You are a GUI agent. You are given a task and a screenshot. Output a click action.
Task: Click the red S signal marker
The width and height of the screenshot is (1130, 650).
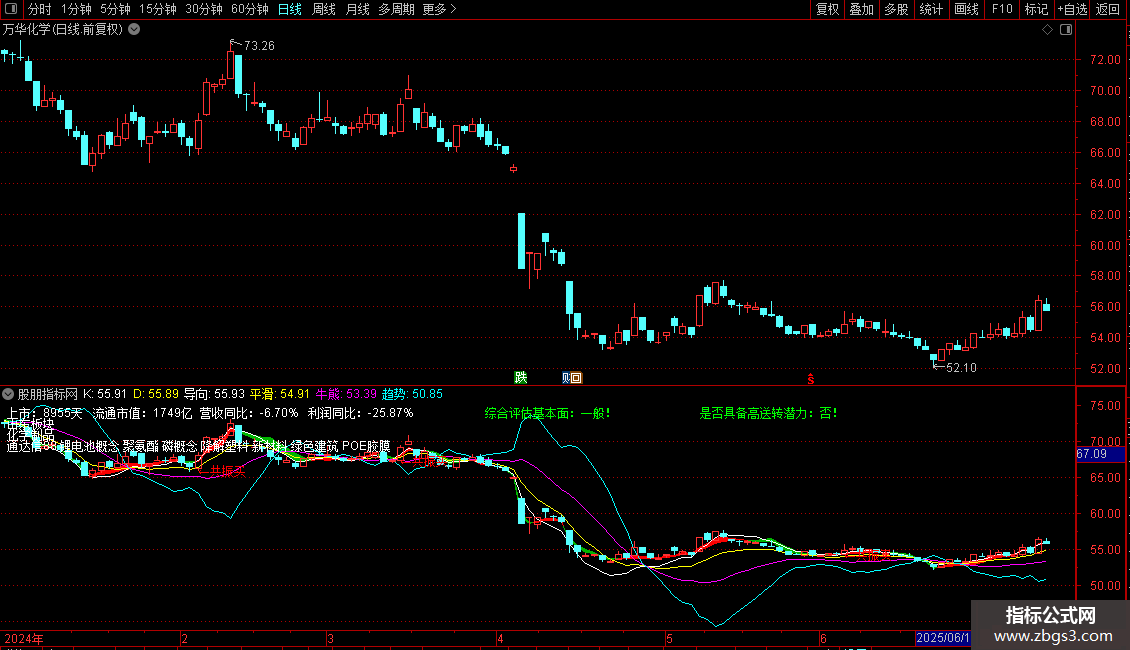click(811, 378)
